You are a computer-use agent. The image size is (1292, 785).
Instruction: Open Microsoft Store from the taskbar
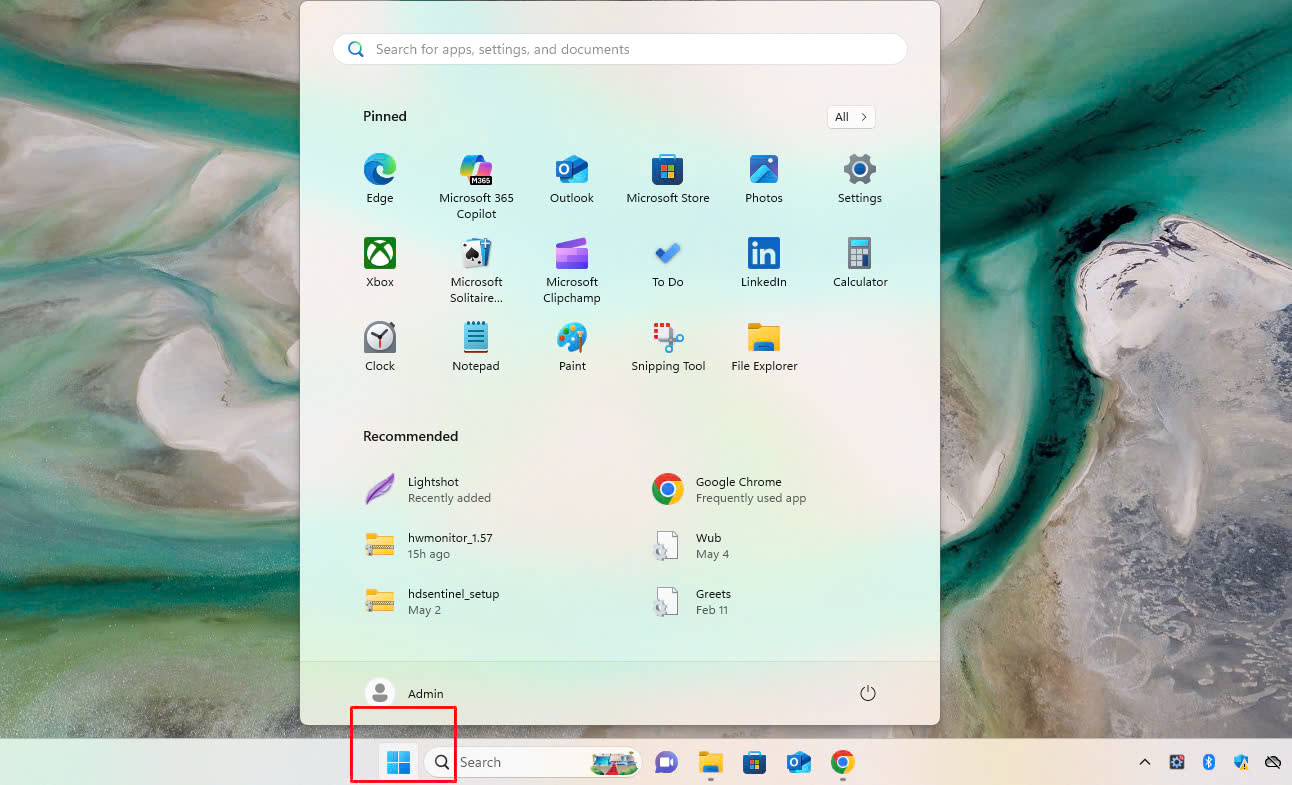click(754, 762)
